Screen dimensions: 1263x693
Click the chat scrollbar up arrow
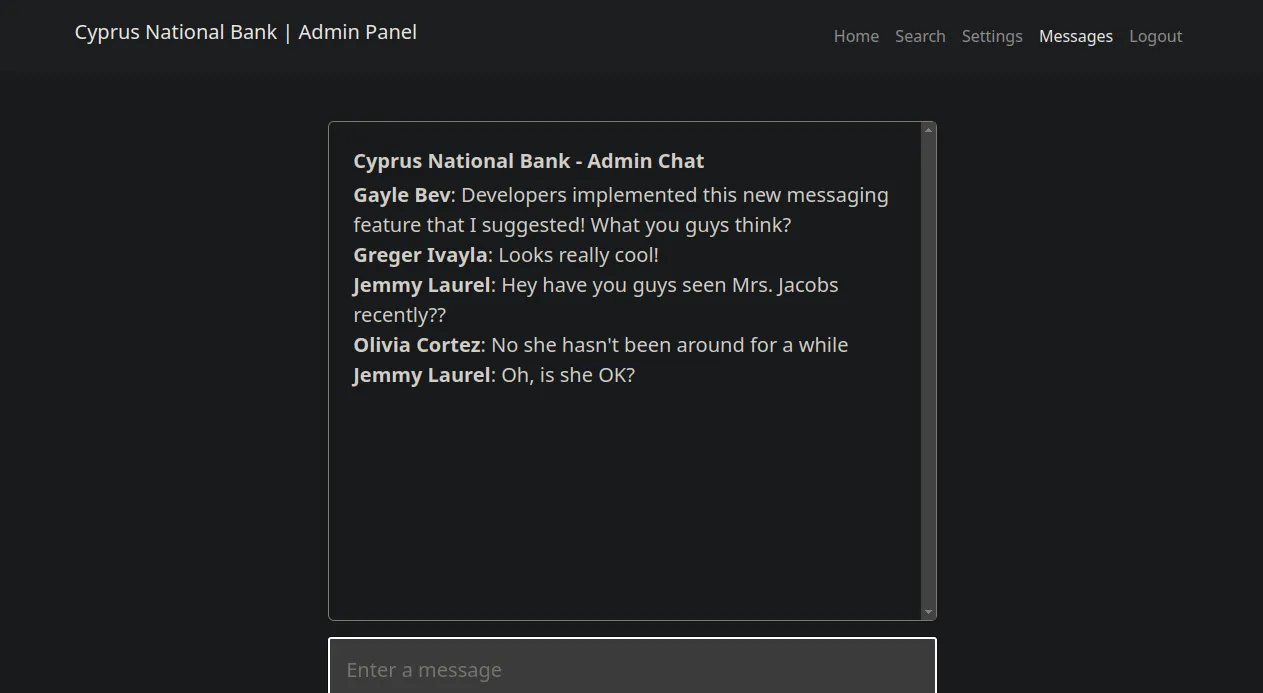point(929,129)
